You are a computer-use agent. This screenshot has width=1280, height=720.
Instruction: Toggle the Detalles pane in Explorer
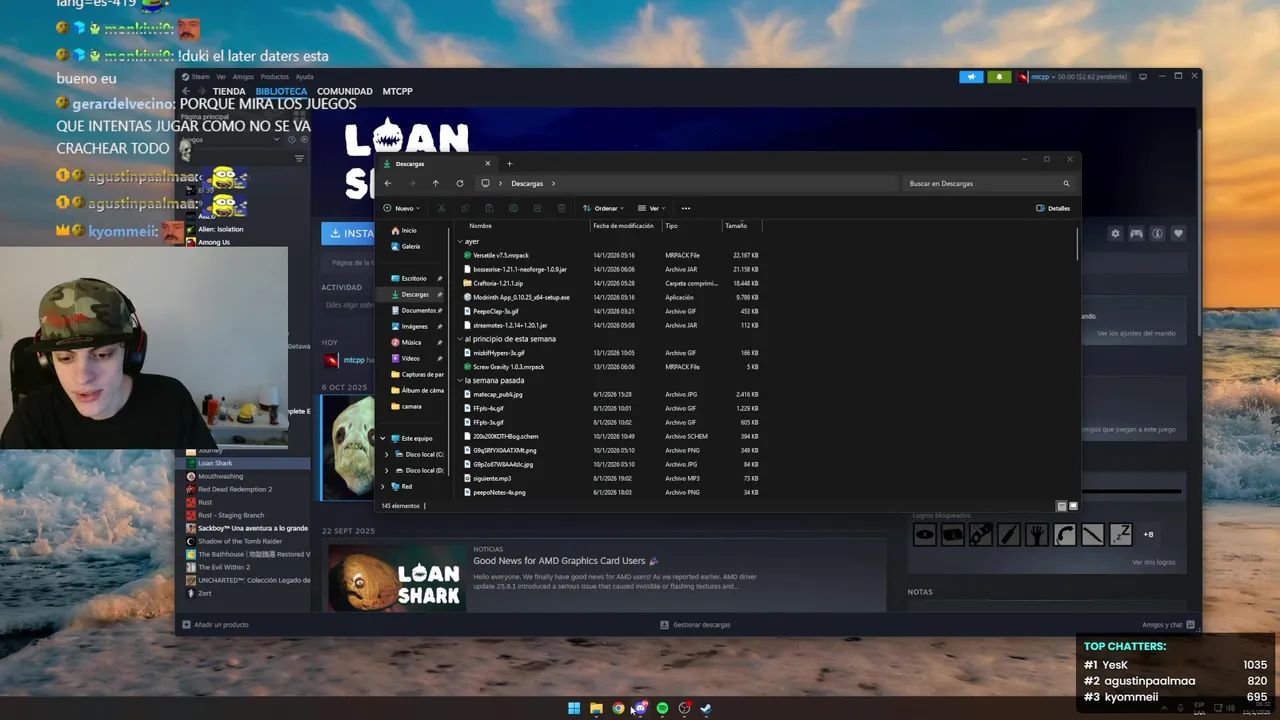pyautogui.click(x=1053, y=208)
